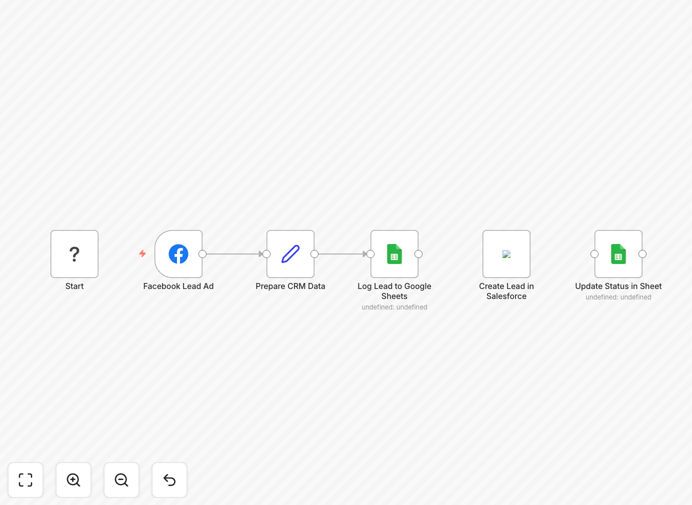Image resolution: width=692 pixels, height=505 pixels.
Task: Click the Prepare CRM Data input connector
Action: [x=267, y=254]
